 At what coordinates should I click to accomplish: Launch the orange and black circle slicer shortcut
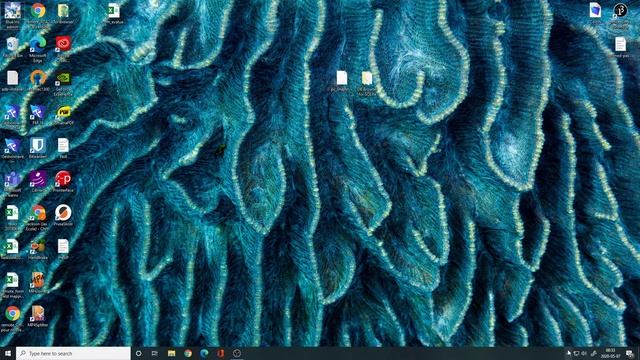tap(63, 213)
